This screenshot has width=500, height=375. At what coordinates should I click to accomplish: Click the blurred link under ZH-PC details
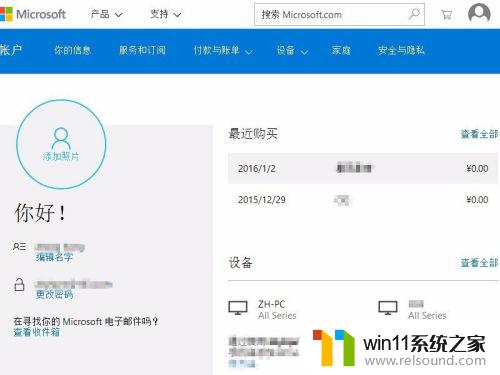(x=242, y=363)
